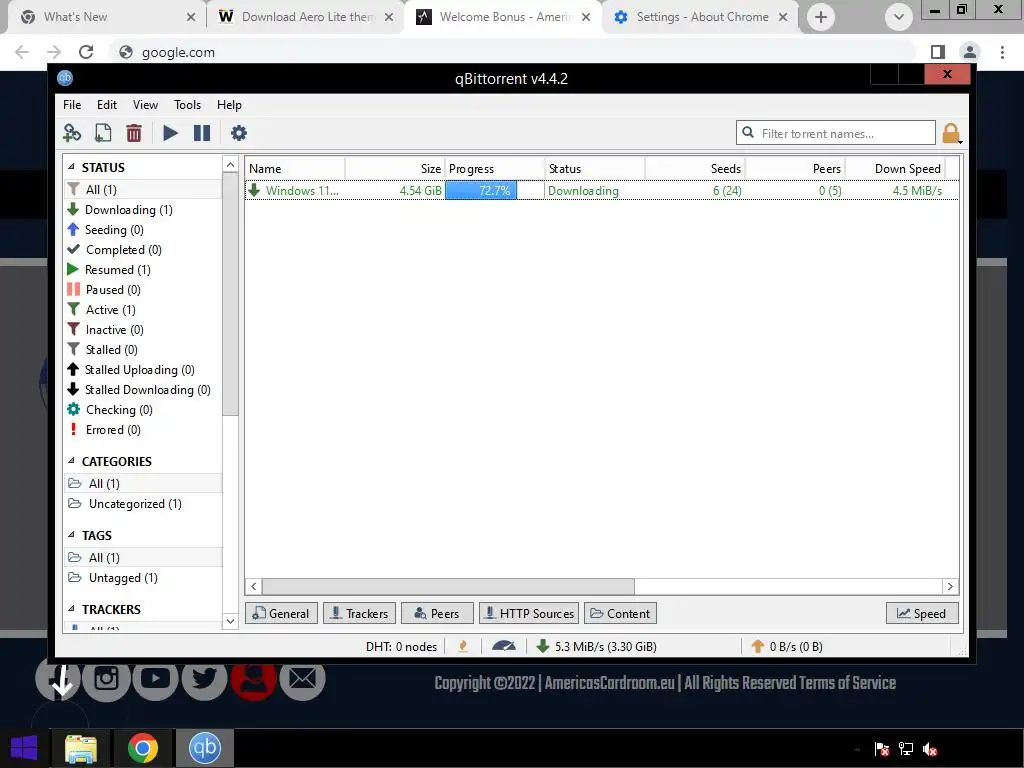This screenshot has width=1024, height=768.
Task: Click the Chrome address bar showing google.com
Action: point(513,52)
